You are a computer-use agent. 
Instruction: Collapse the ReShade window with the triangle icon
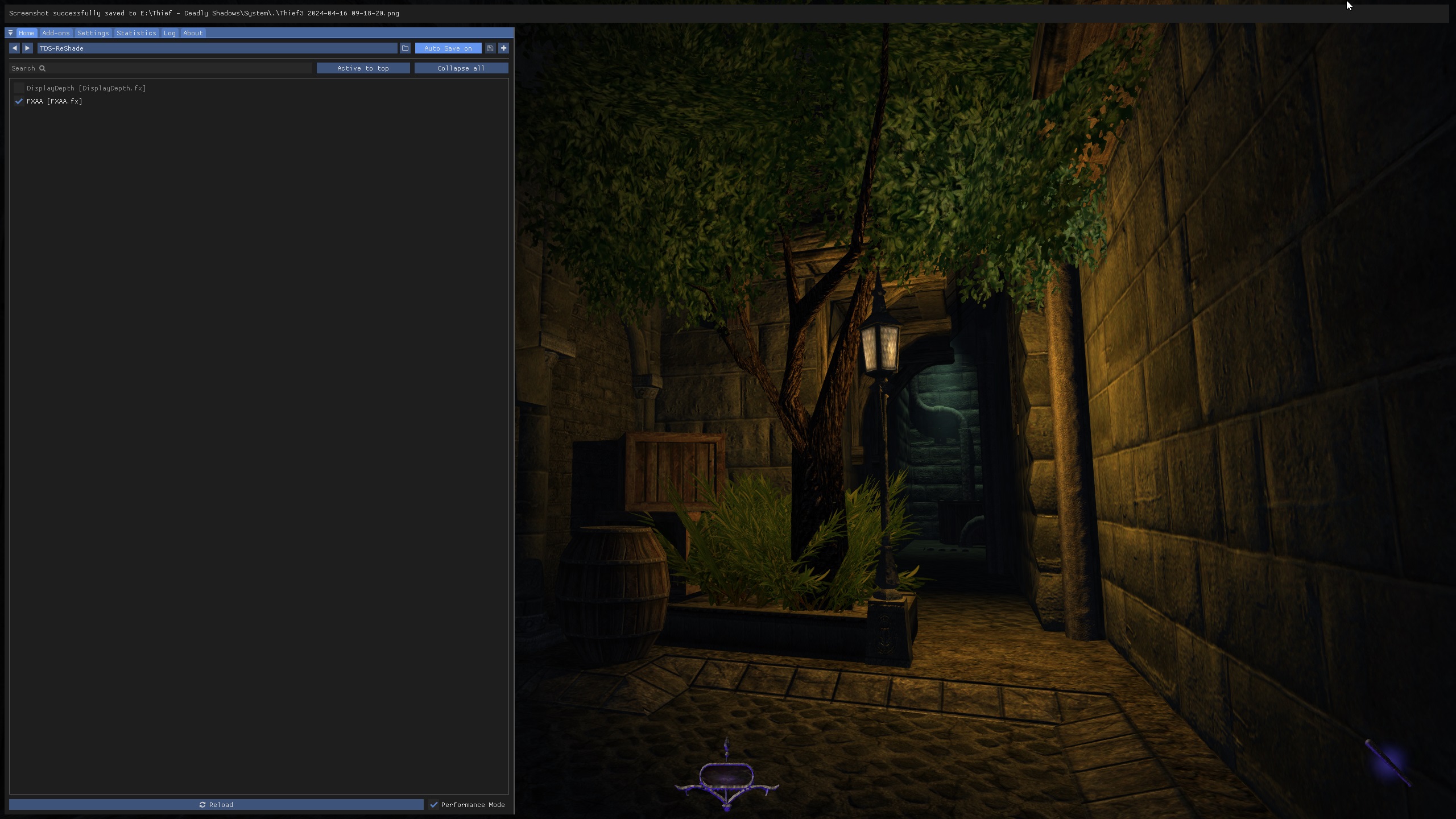(x=10, y=33)
